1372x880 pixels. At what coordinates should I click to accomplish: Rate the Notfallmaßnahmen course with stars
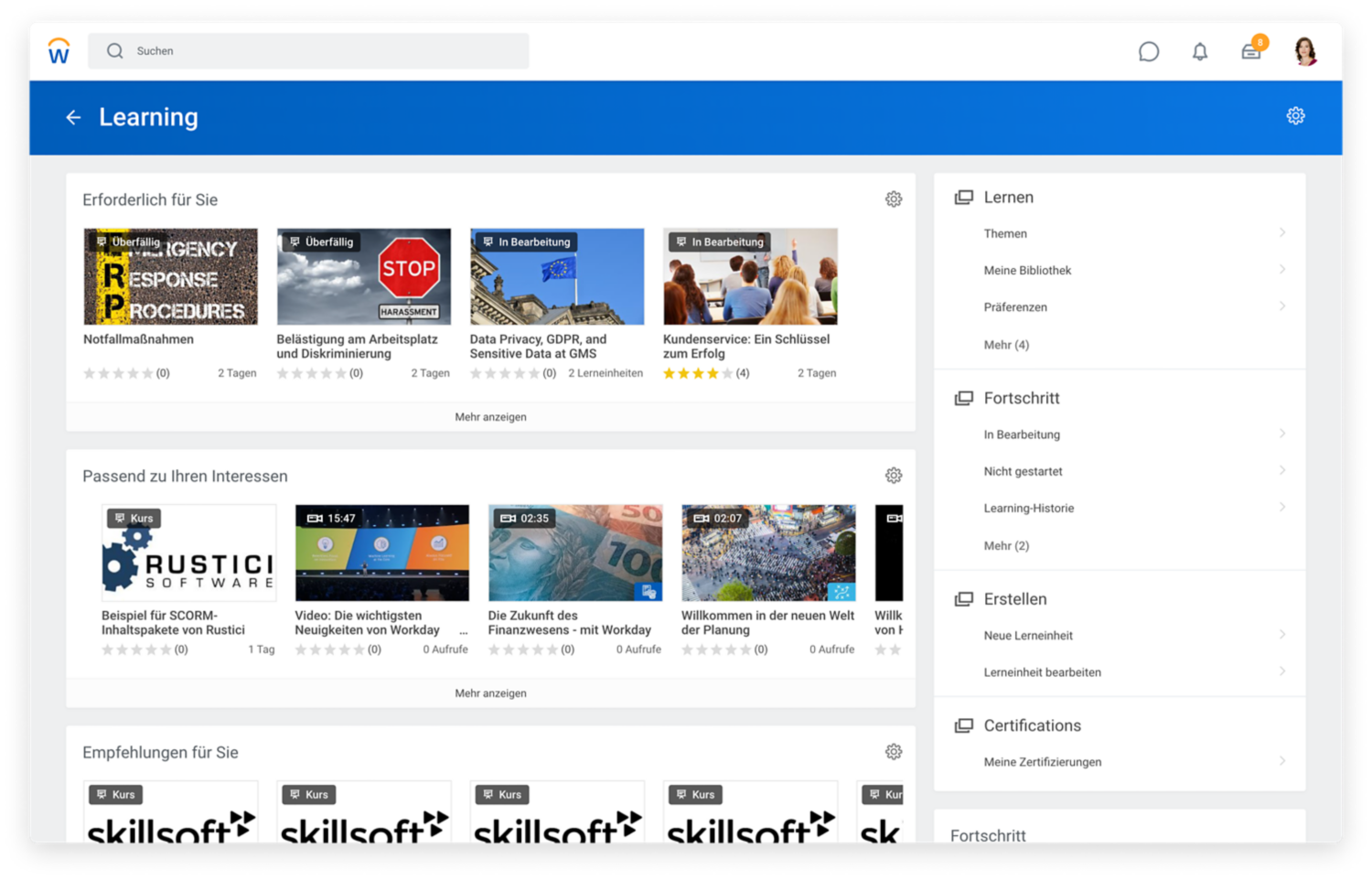pyautogui.click(x=119, y=373)
